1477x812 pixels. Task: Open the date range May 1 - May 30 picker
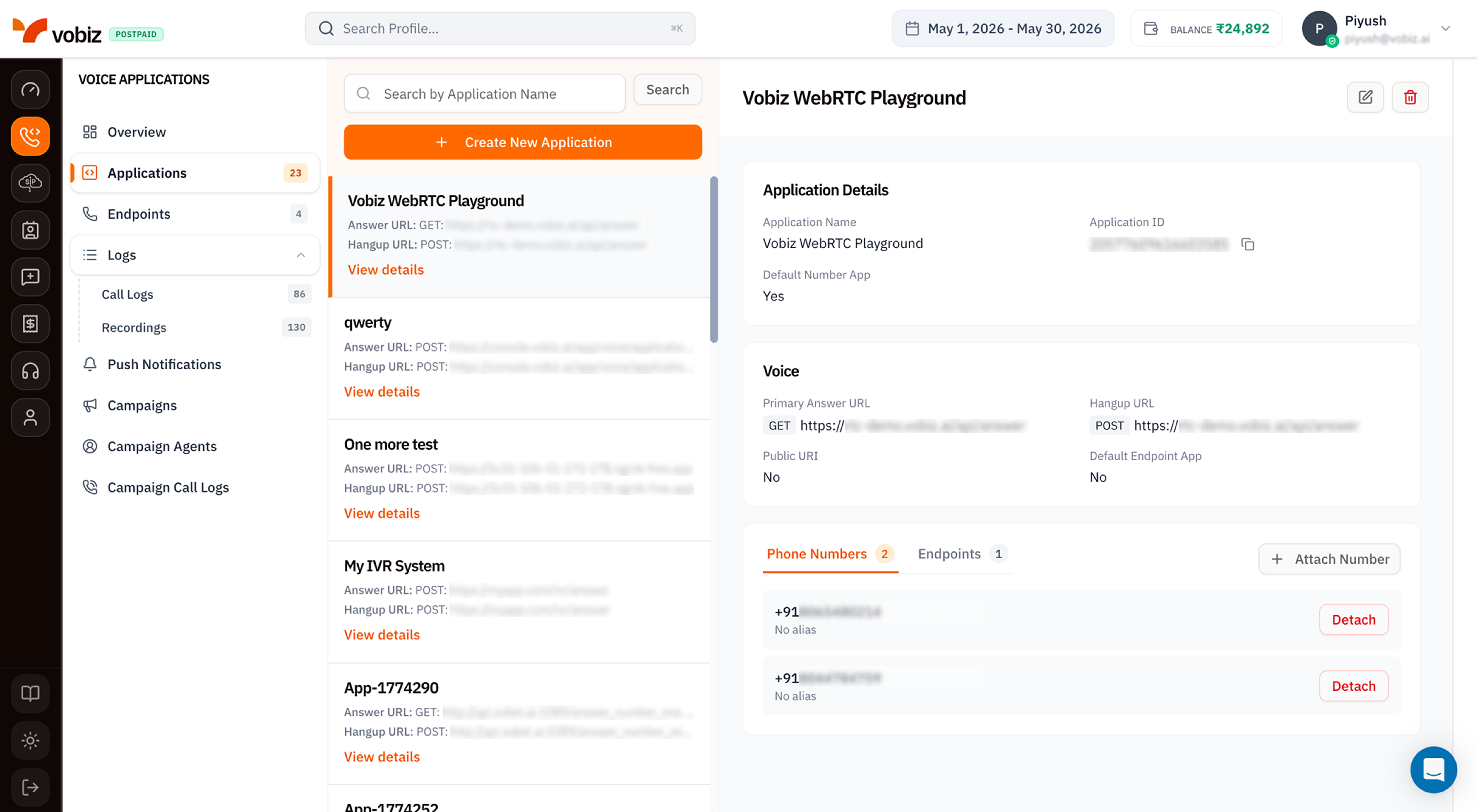1003,29
